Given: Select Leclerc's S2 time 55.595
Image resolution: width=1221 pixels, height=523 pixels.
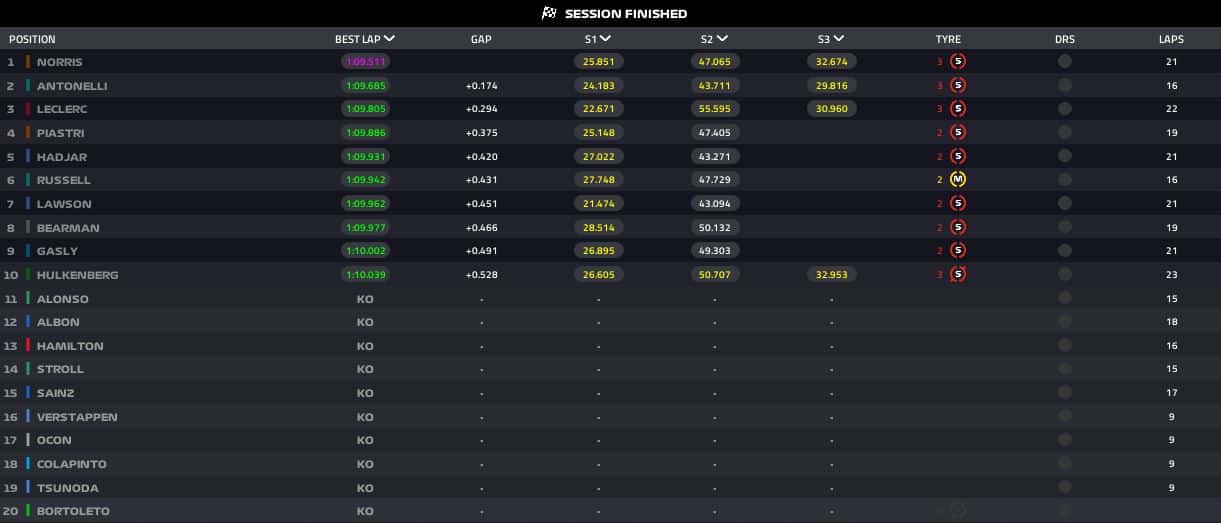Looking at the screenshot, I should tap(714, 109).
